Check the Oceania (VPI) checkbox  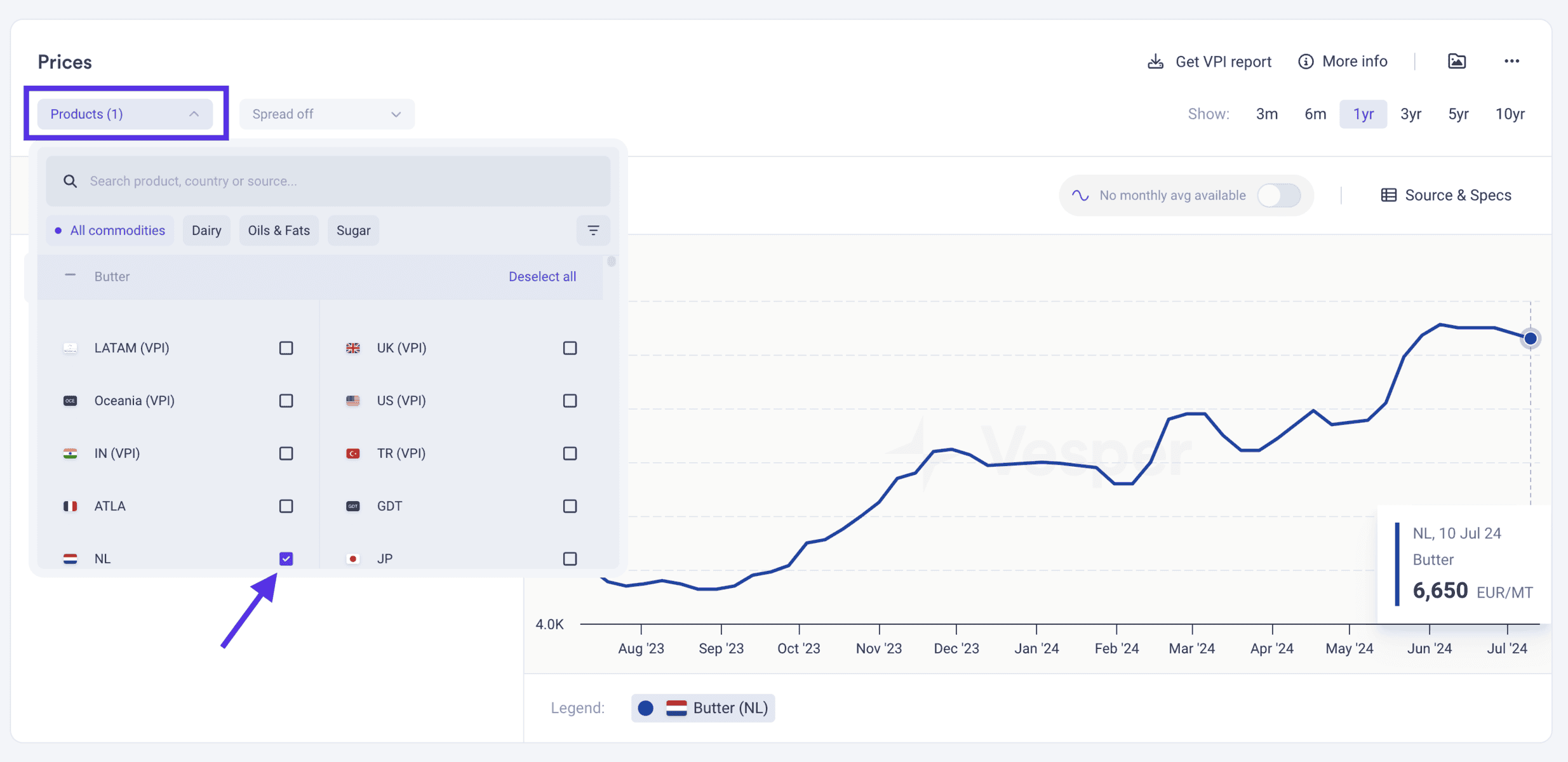point(286,401)
